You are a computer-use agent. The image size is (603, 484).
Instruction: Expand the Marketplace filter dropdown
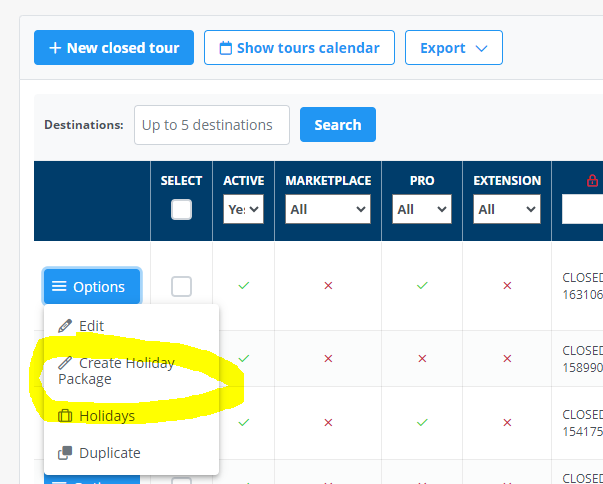click(327, 210)
